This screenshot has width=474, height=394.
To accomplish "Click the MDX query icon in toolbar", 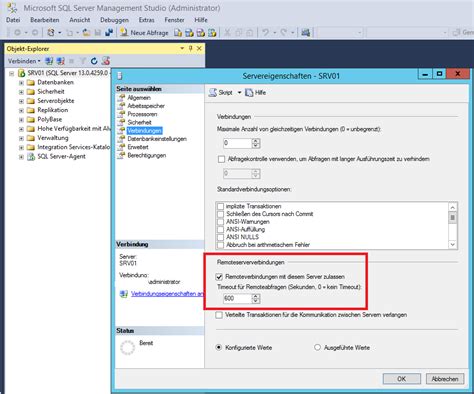I will (189, 33).
